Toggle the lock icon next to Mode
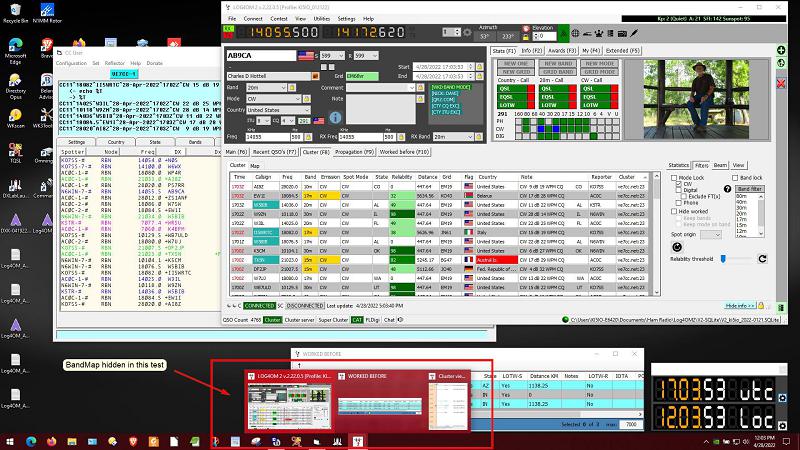 coord(307,98)
